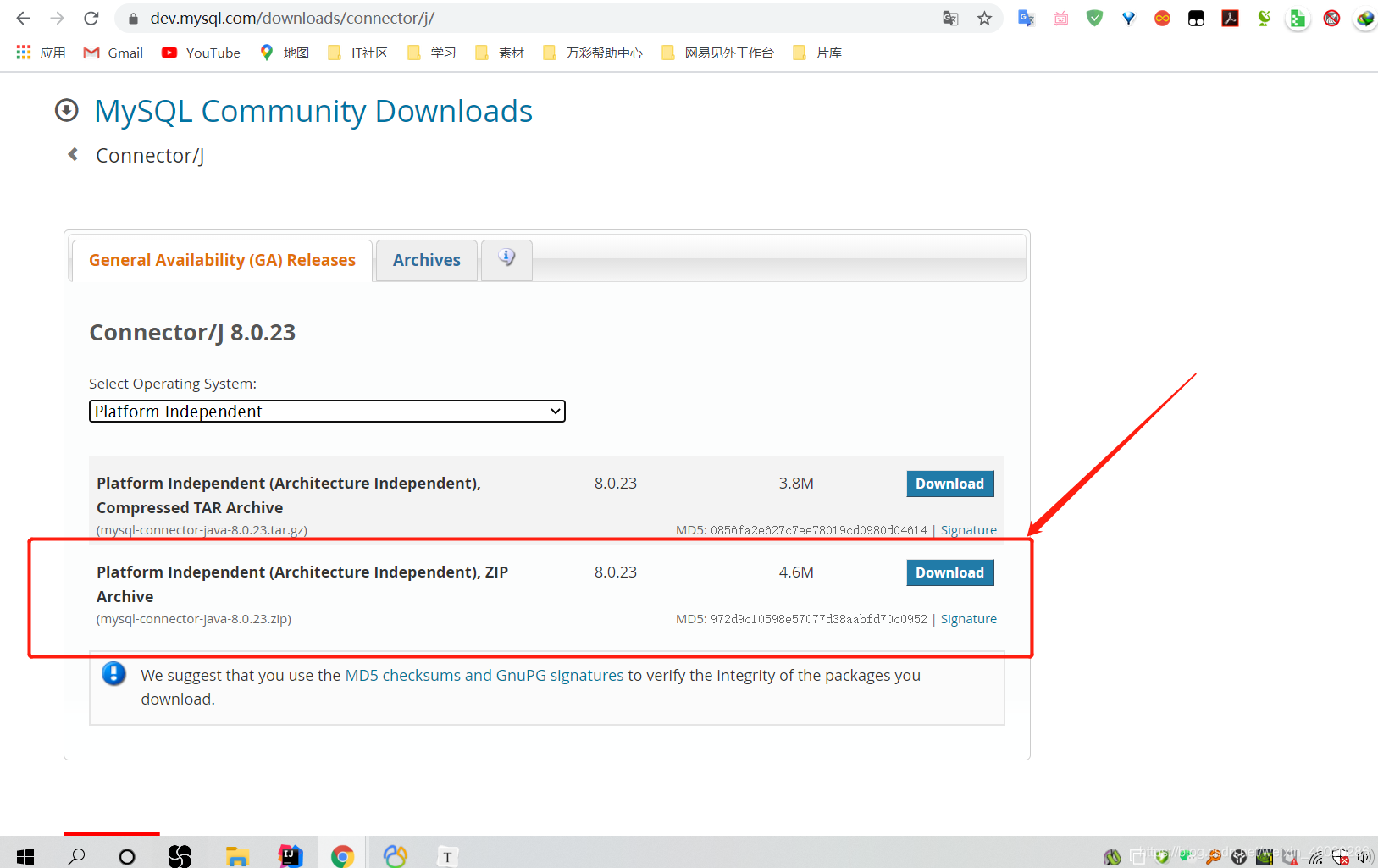
Task: Open the IT社区 bookmark folder
Action: (x=358, y=53)
